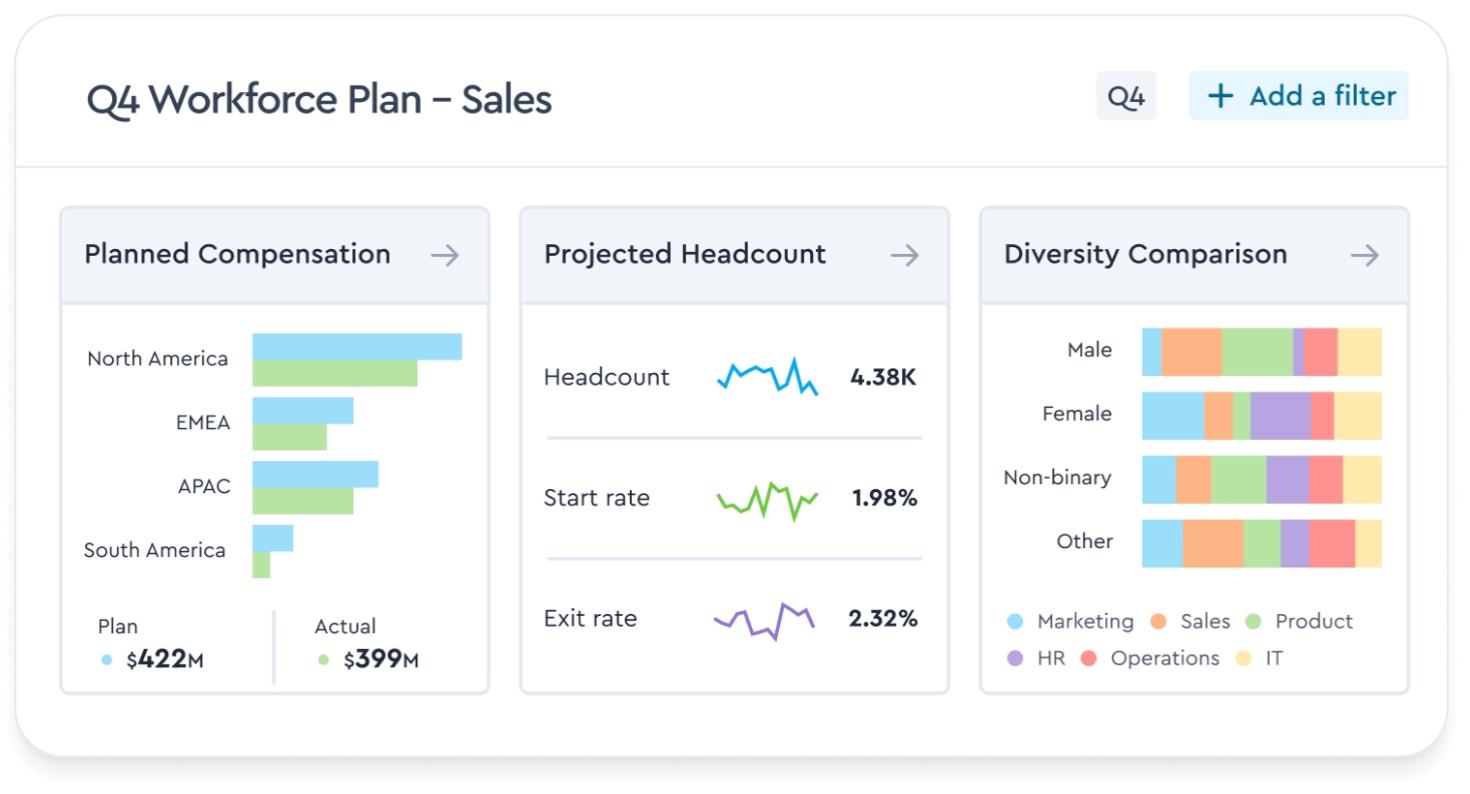The width and height of the screenshot is (1470, 794).
Task: Click the Start rate sparkline chart
Action: [767, 497]
